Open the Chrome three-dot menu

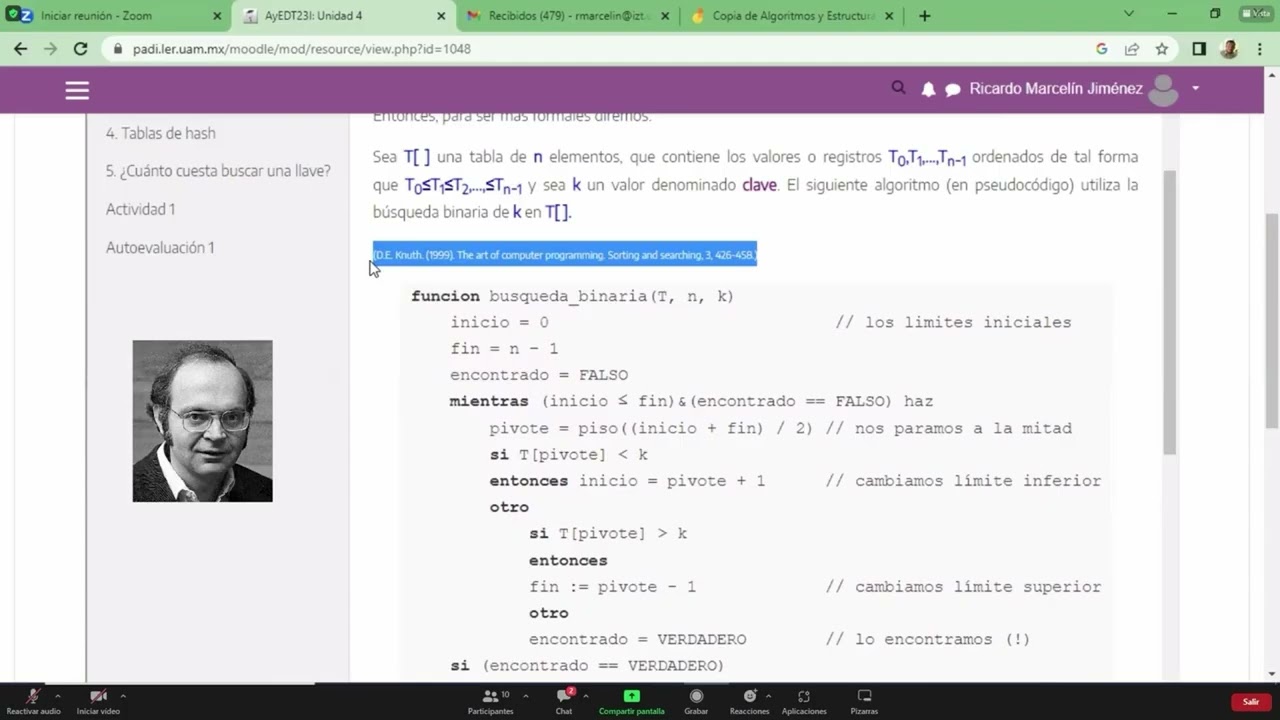1259,48
